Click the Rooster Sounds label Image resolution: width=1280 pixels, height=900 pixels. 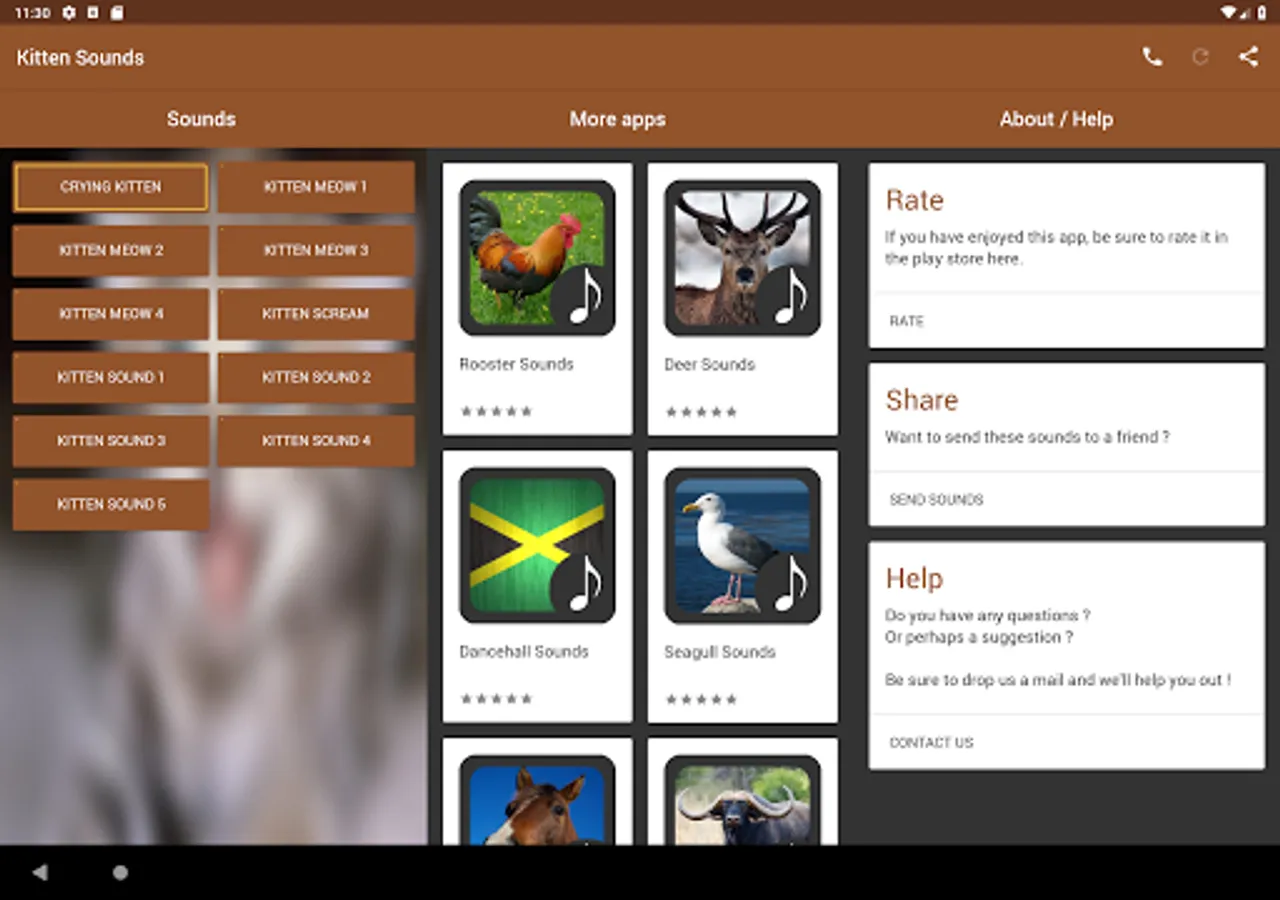517,364
